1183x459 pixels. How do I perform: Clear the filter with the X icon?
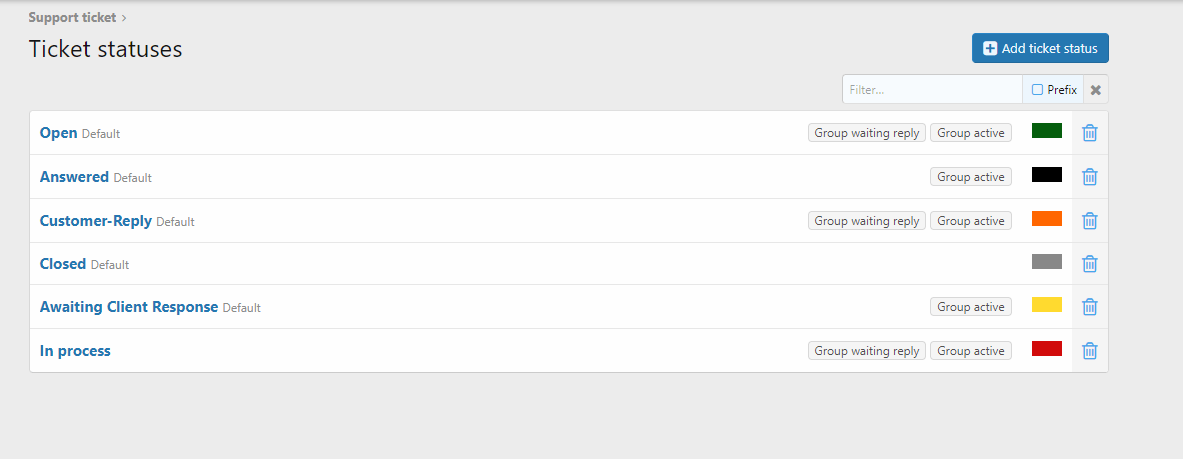[x=1096, y=90]
